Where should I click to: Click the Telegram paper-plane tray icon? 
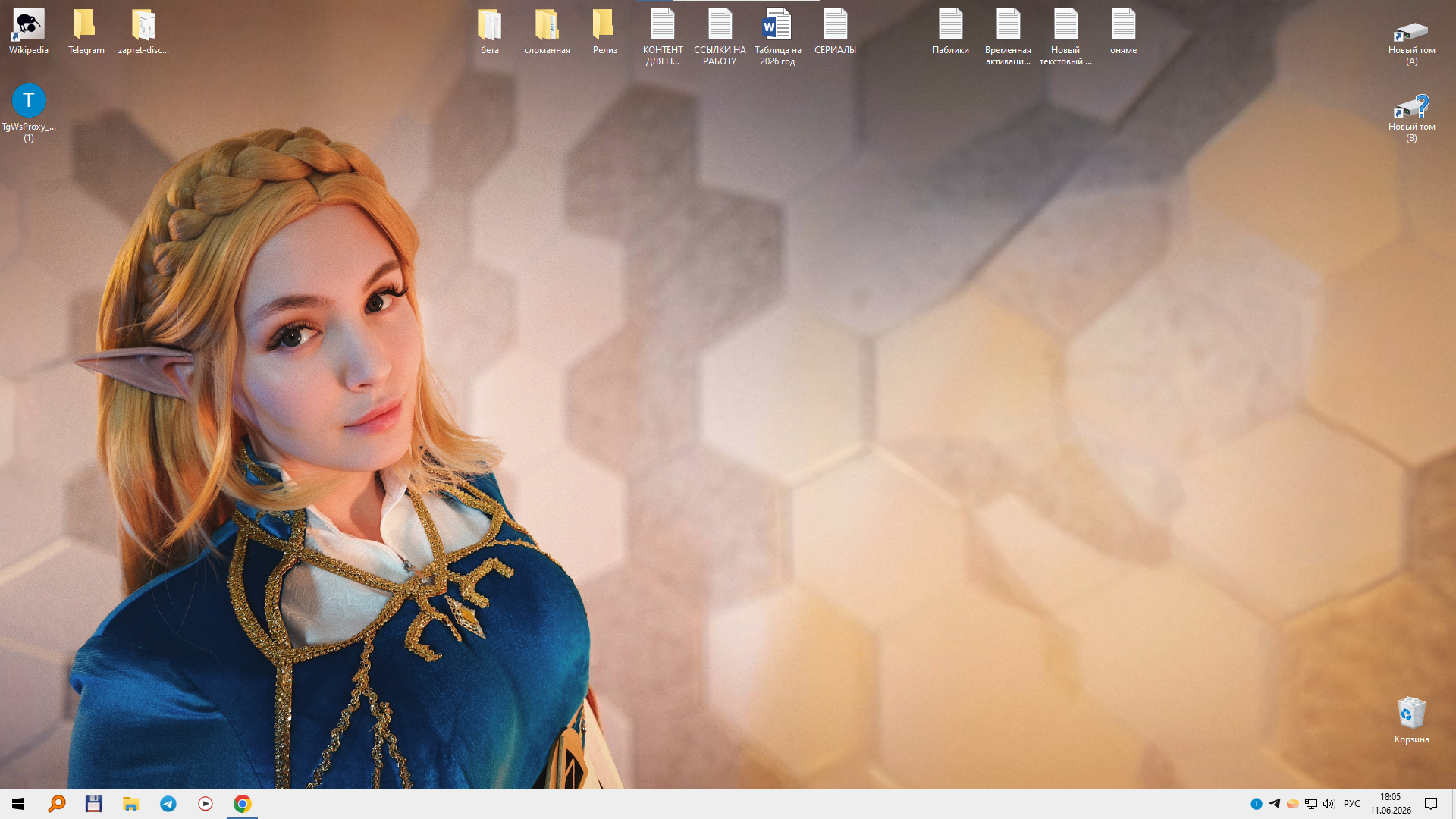tap(1275, 804)
